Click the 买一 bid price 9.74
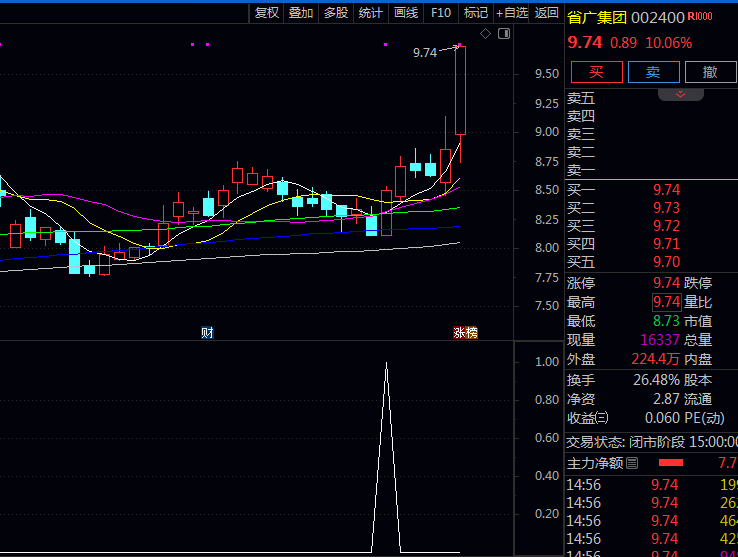Screen dimensions: 738x557 click(666, 190)
